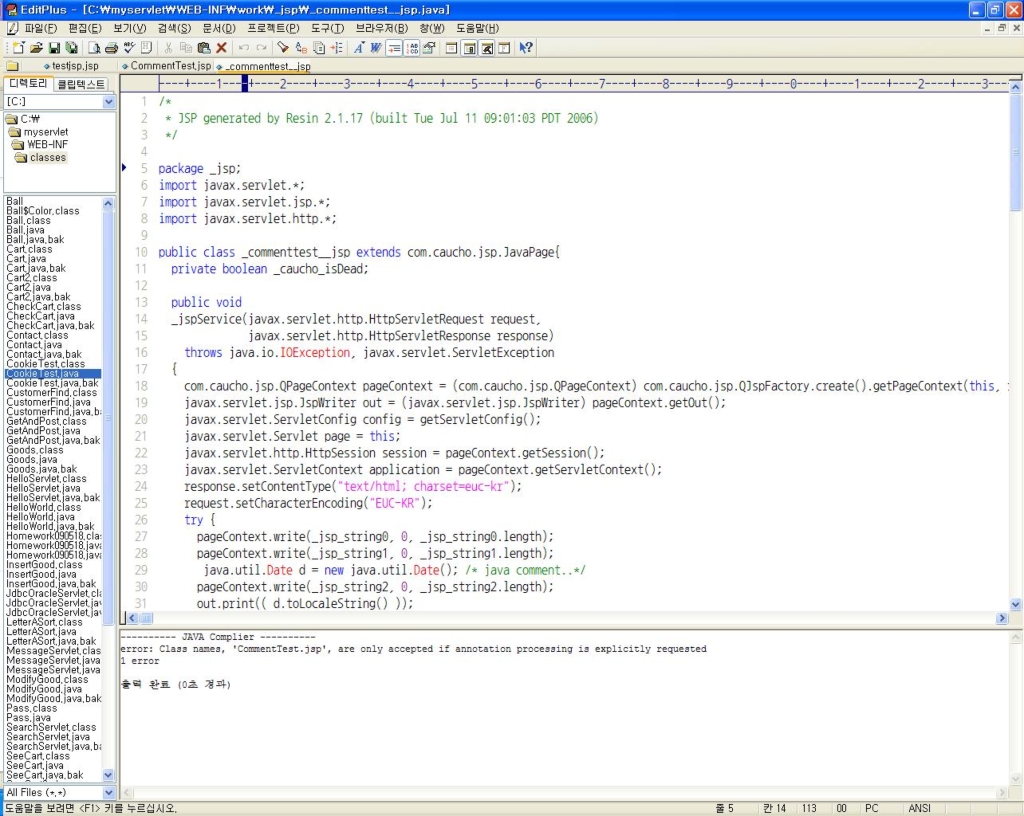
Task: Switch to the CommentTest.jsp document tab
Action: [167, 66]
